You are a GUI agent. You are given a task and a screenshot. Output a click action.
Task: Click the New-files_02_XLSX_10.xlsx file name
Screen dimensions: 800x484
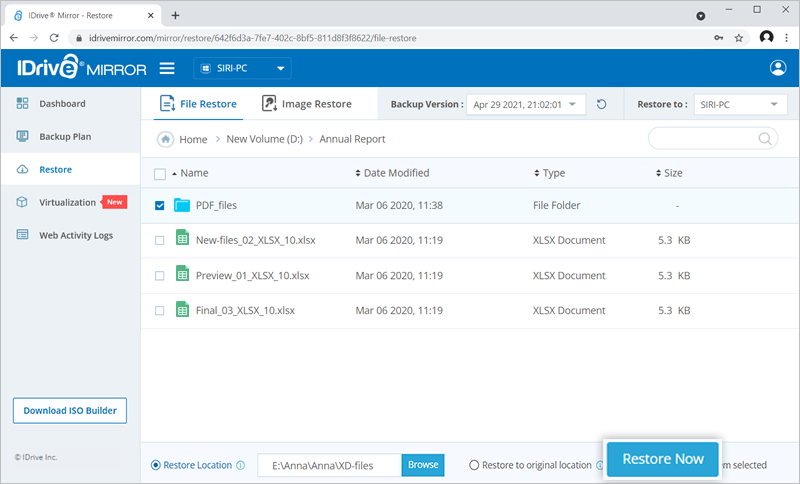click(256, 240)
